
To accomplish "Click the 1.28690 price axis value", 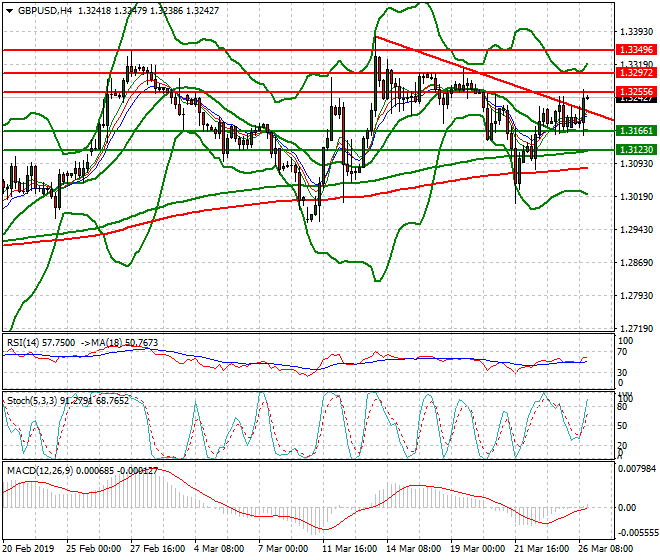I will [636, 262].
